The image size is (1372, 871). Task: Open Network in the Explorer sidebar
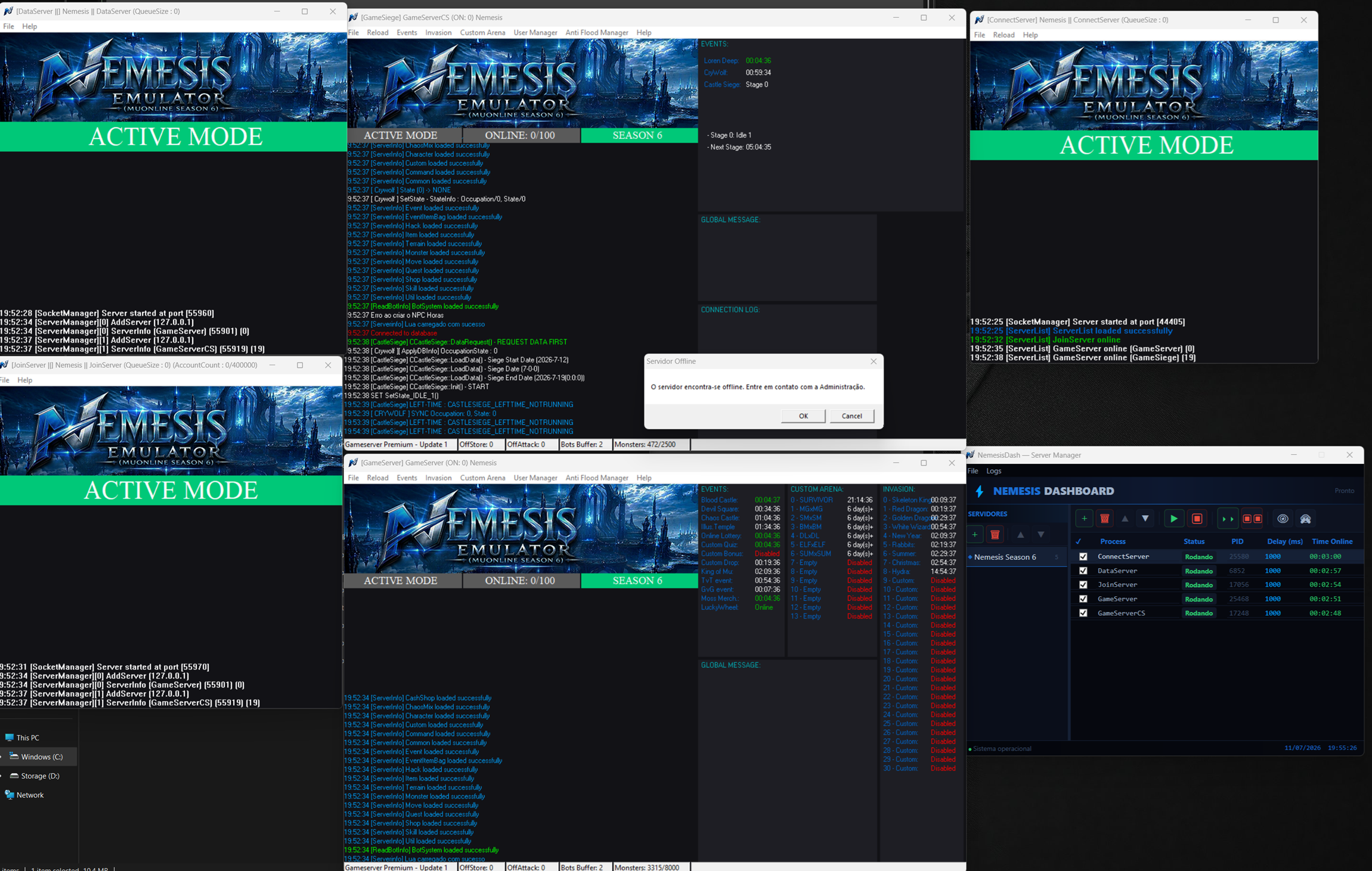tap(30, 795)
